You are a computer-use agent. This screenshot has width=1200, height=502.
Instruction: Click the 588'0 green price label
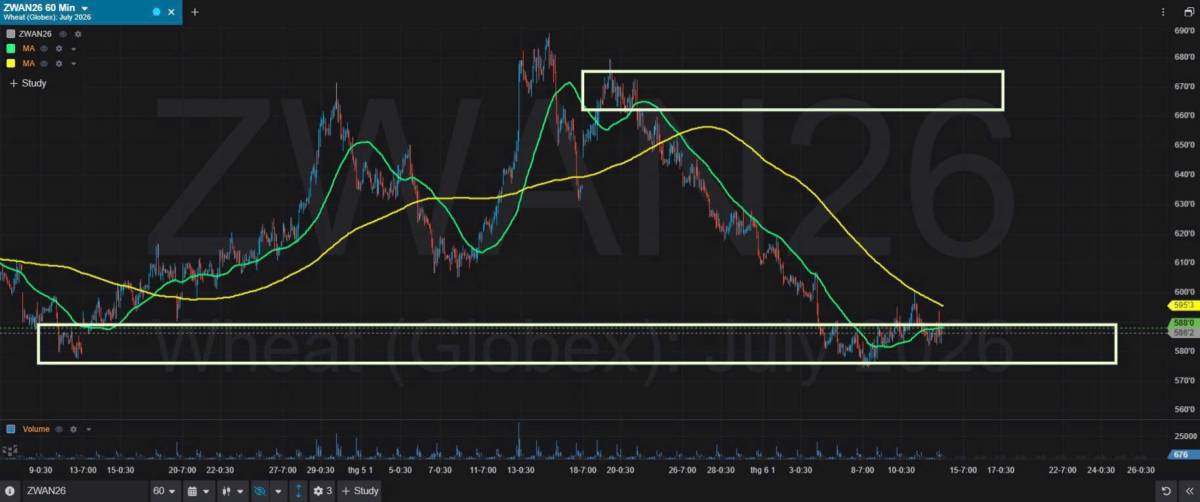[x=1184, y=323]
